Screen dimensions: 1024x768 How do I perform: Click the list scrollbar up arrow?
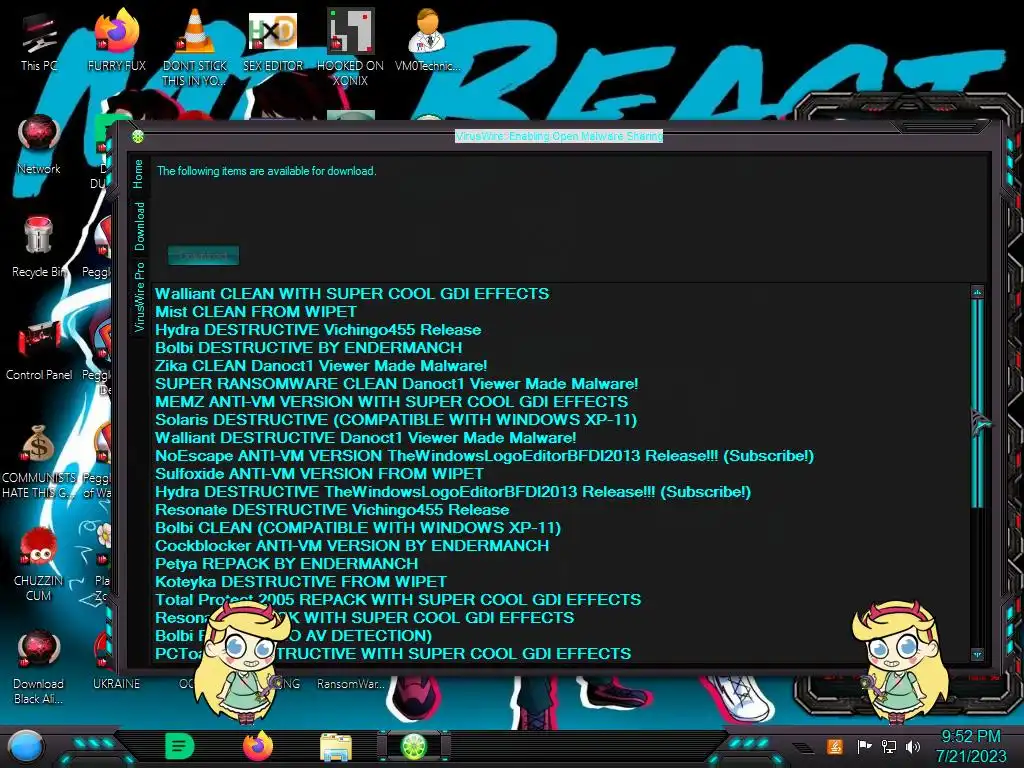977,292
